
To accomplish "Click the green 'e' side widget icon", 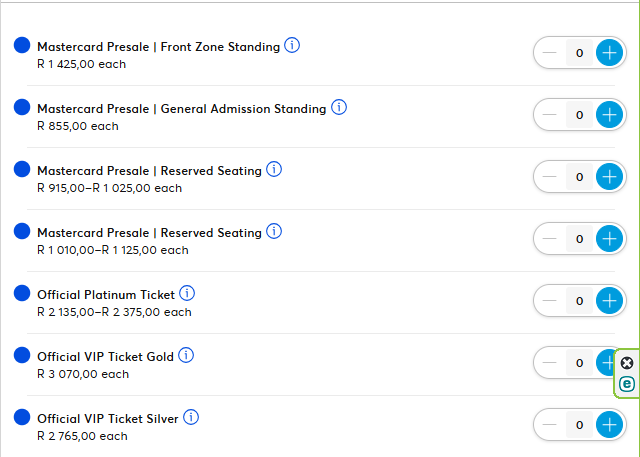I will coord(627,384).
